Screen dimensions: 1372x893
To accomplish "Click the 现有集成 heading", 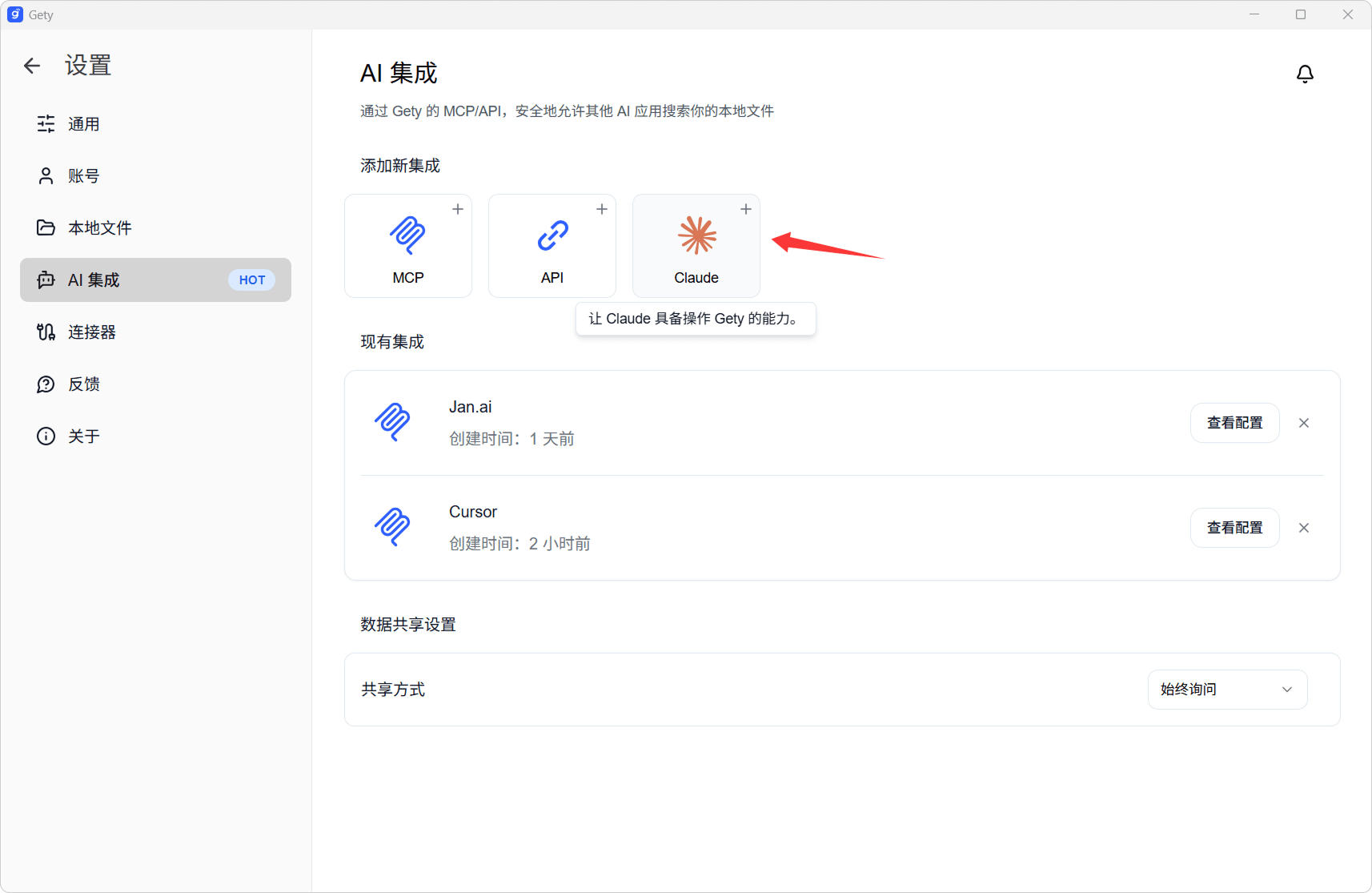I will tap(392, 342).
